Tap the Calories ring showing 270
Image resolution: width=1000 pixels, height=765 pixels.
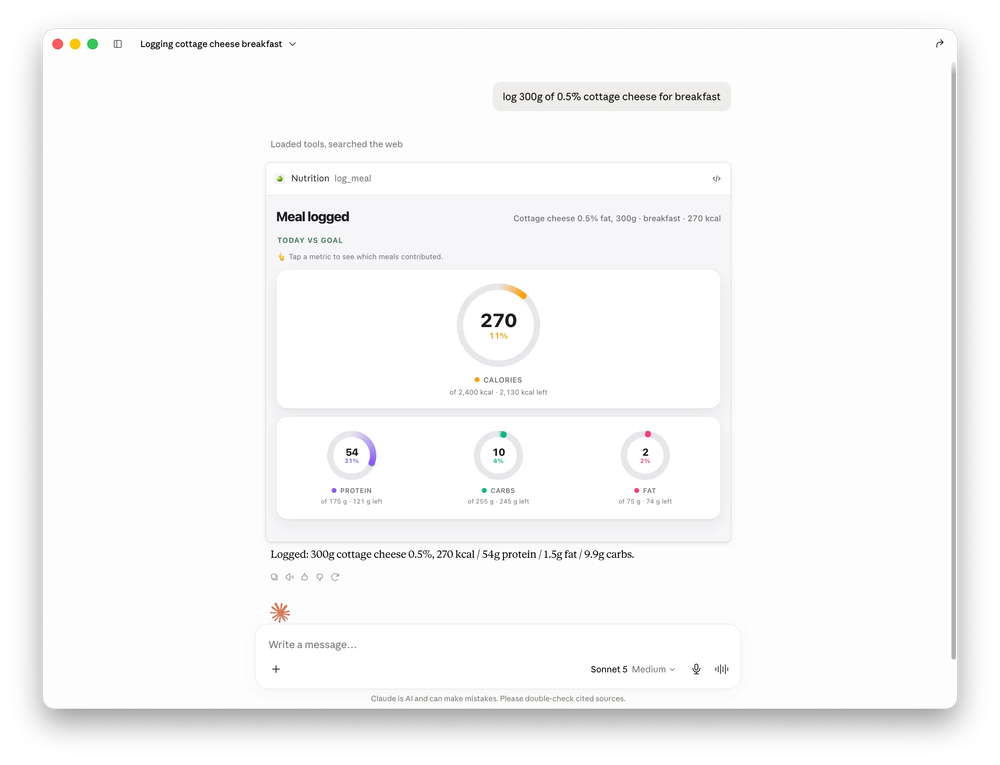pyautogui.click(x=498, y=325)
